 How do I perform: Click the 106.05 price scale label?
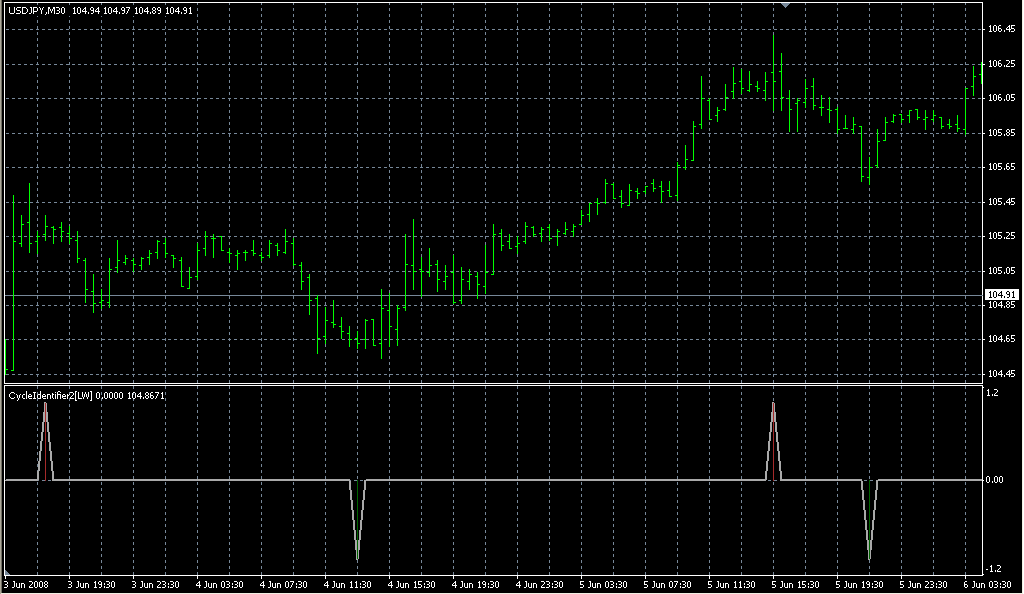point(1001,98)
